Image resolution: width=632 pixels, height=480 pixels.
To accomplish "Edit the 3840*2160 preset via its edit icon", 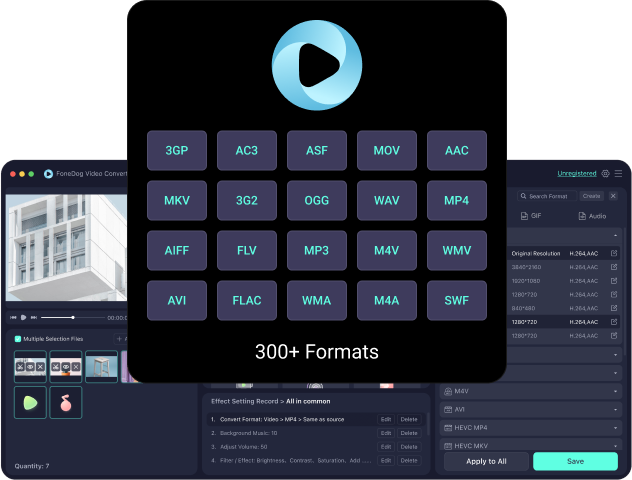I will pyautogui.click(x=614, y=267).
